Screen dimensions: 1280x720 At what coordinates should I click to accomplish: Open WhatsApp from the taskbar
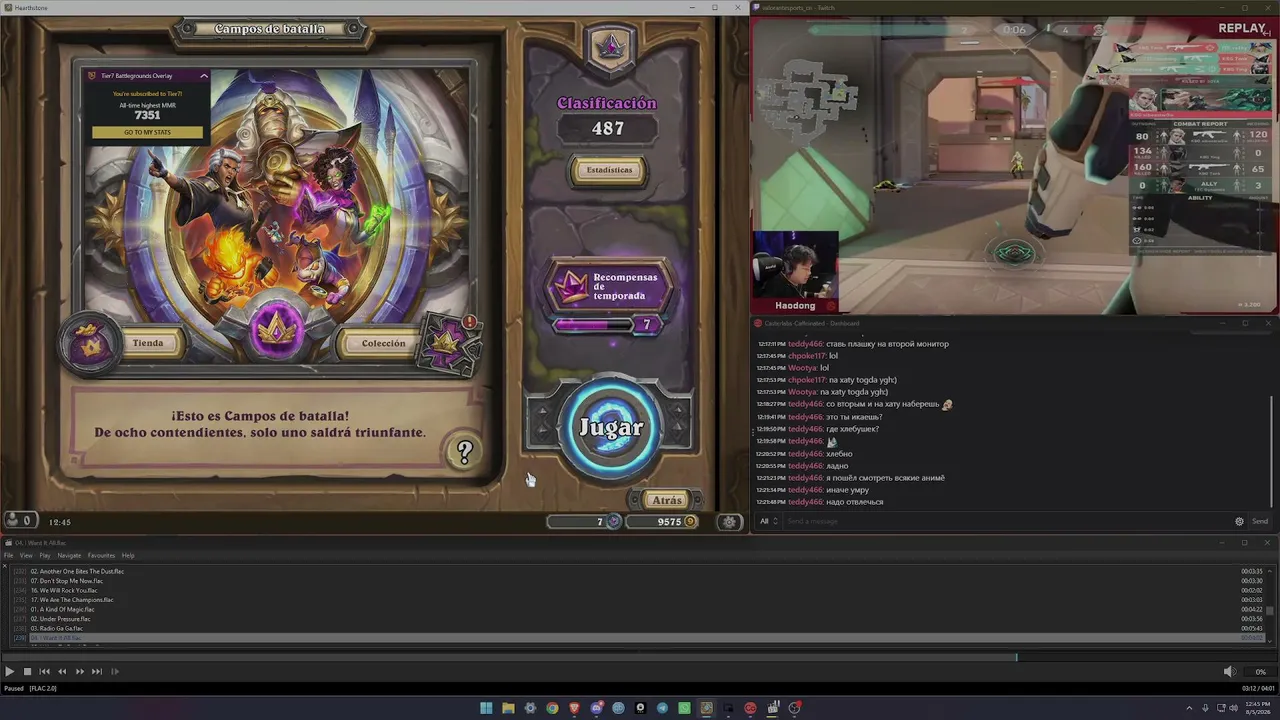684,708
